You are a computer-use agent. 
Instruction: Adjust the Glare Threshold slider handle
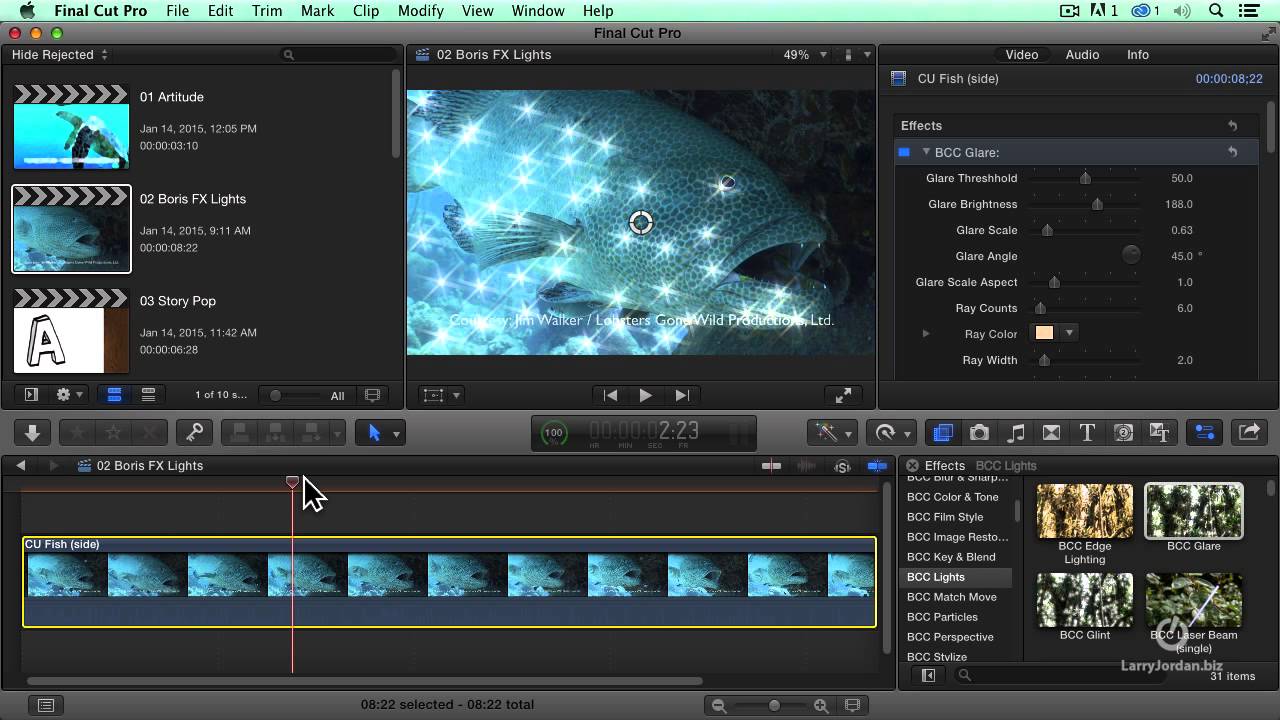(1085, 178)
